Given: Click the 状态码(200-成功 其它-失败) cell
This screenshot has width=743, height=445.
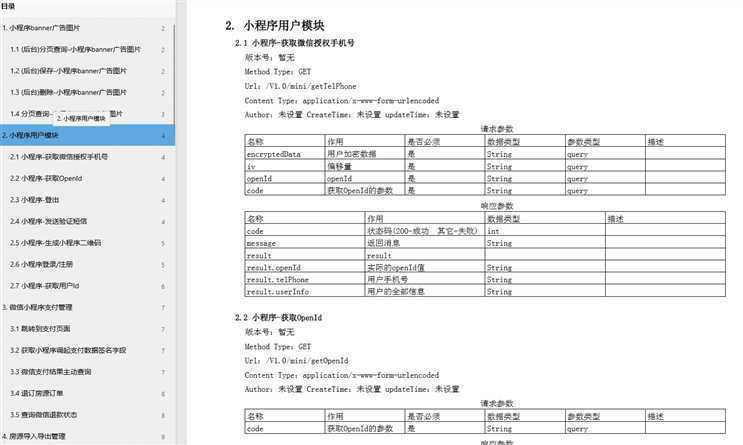Looking at the screenshot, I should tap(425, 231).
